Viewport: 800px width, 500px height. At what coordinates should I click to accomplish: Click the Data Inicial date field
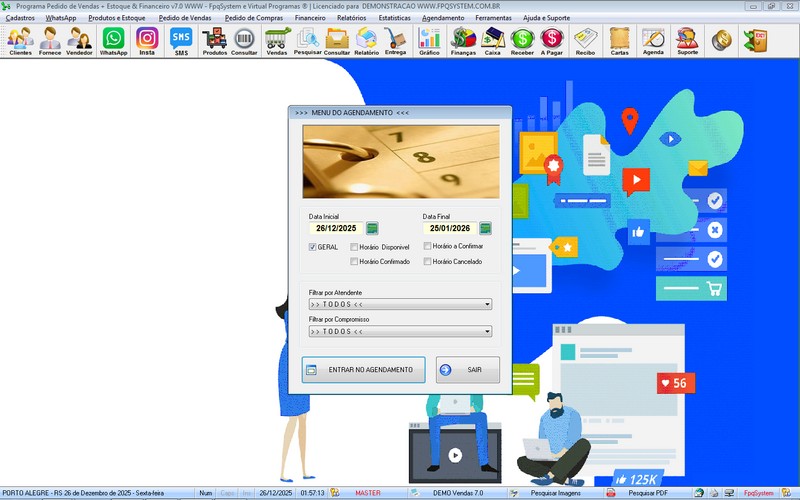click(x=336, y=228)
